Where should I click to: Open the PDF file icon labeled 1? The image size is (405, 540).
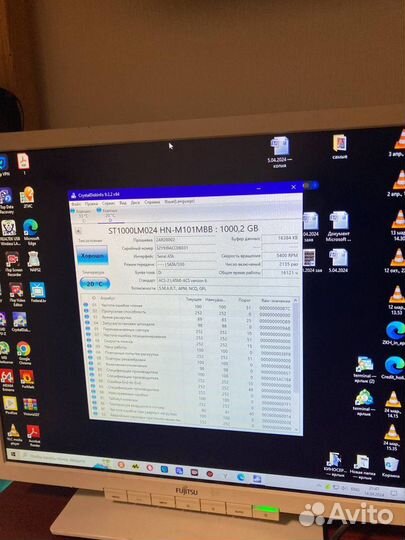[23, 164]
